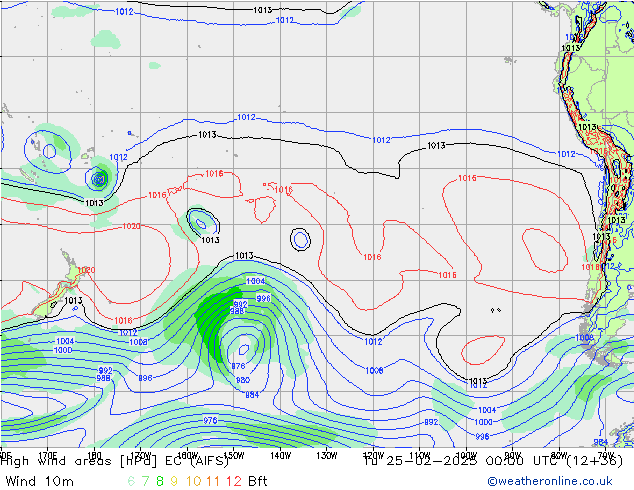The width and height of the screenshot is (634, 490).
Task: Click the 130W longitude label
Action: coord(327,455)
